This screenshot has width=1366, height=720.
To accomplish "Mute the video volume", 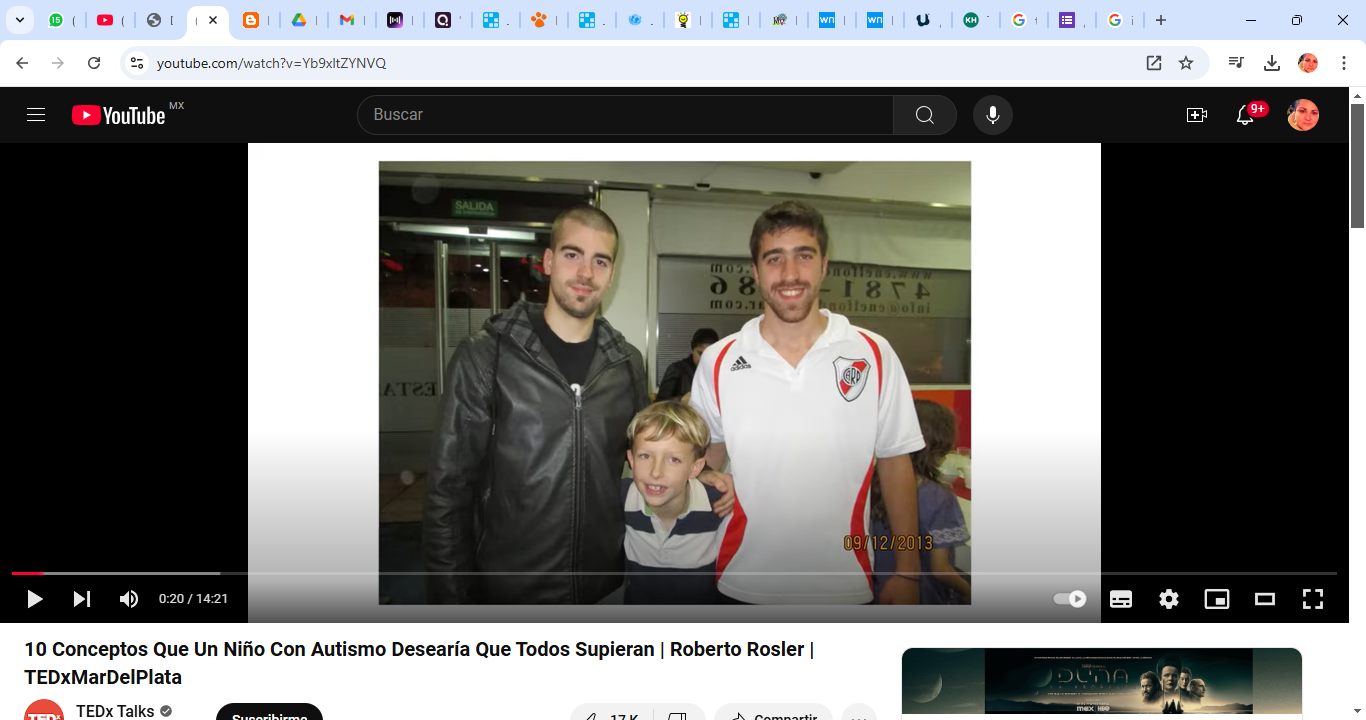I will coord(129,599).
